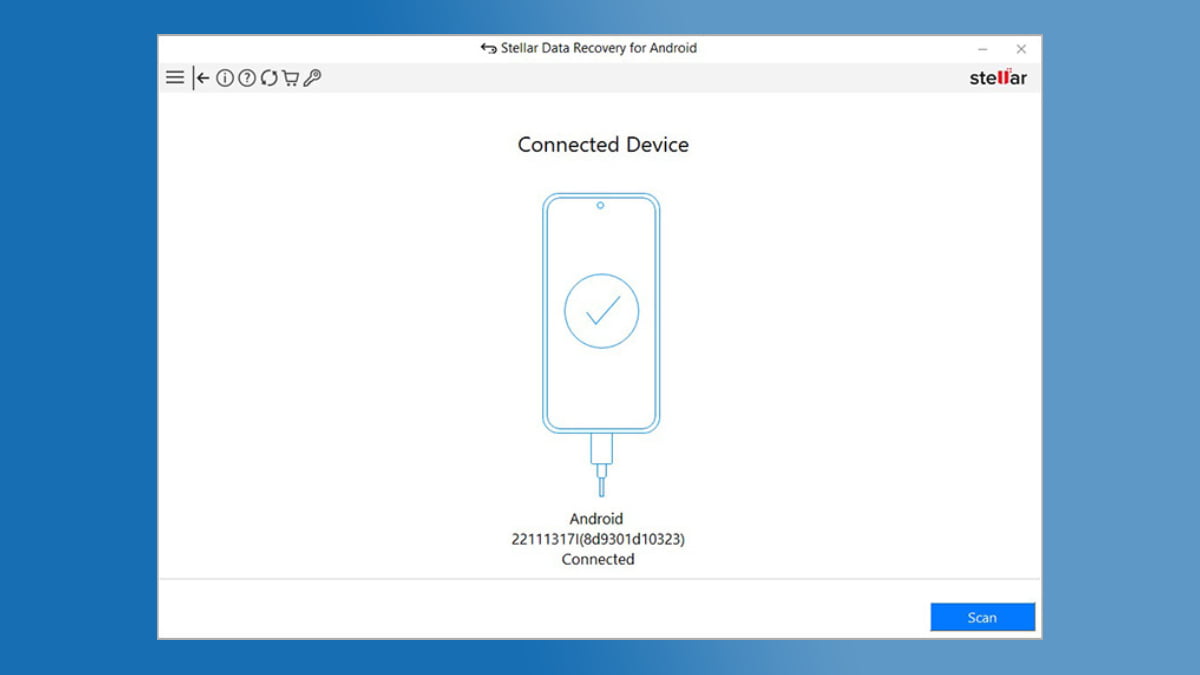Open the About info icon
Viewport: 1200px width, 675px height.
click(x=224, y=78)
